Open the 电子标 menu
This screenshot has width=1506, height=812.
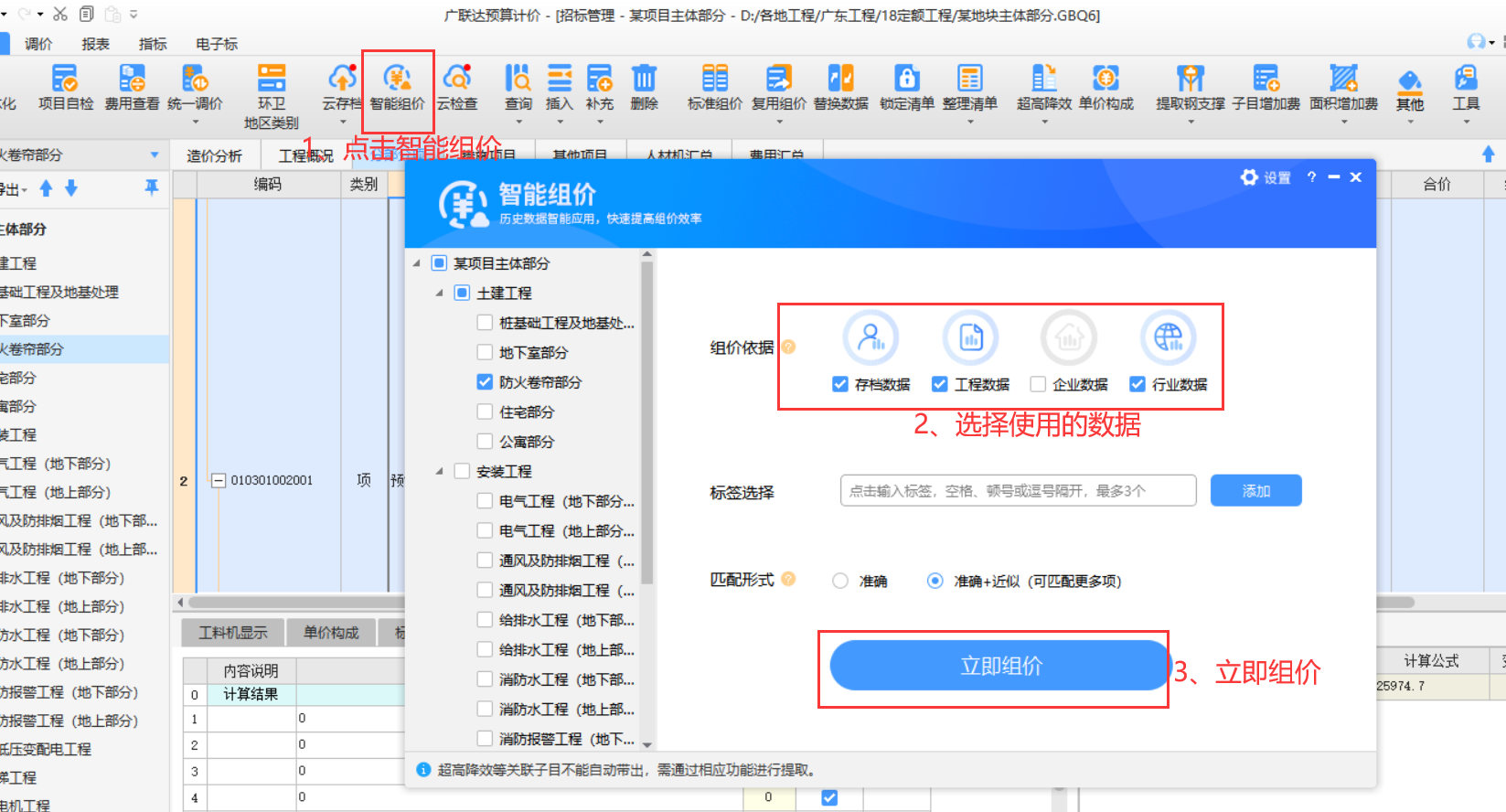pos(217,44)
